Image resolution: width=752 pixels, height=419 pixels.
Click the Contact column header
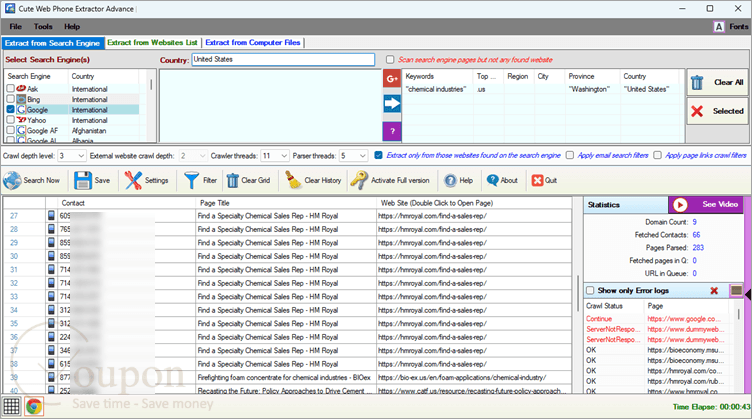(x=127, y=203)
